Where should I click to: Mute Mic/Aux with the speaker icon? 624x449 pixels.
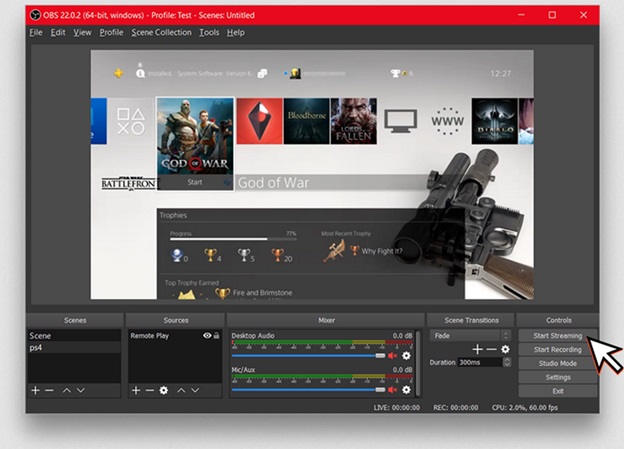click(x=393, y=390)
